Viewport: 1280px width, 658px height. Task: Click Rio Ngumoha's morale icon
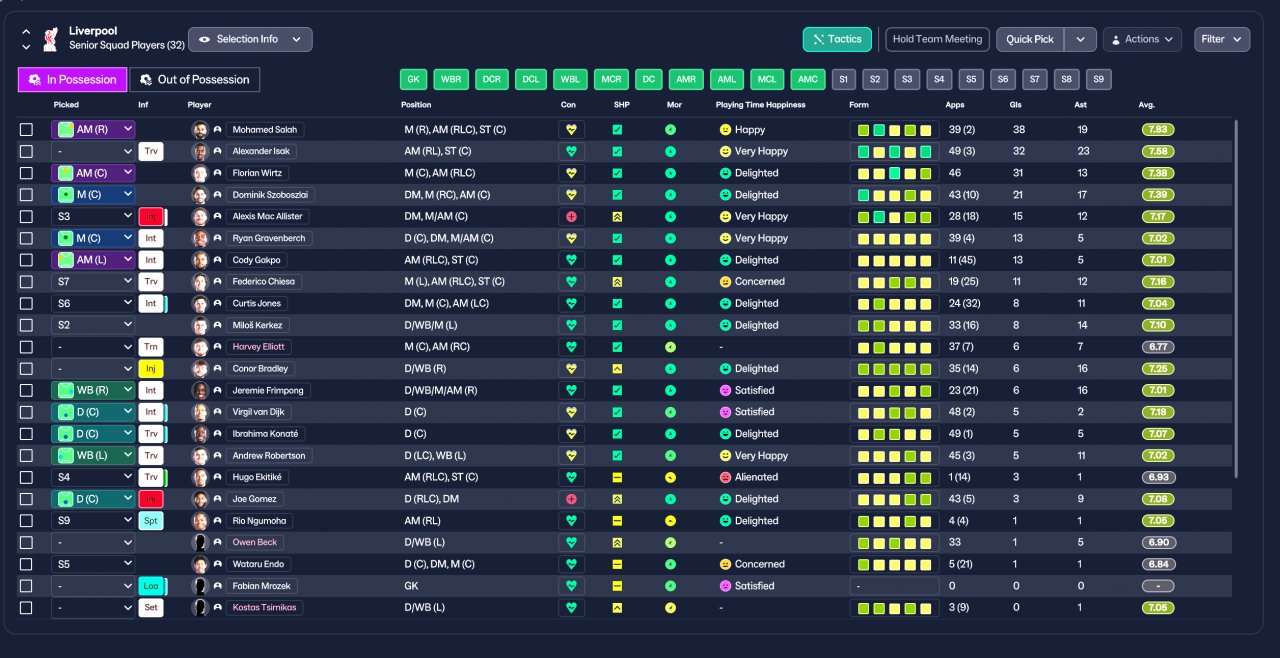(670, 521)
